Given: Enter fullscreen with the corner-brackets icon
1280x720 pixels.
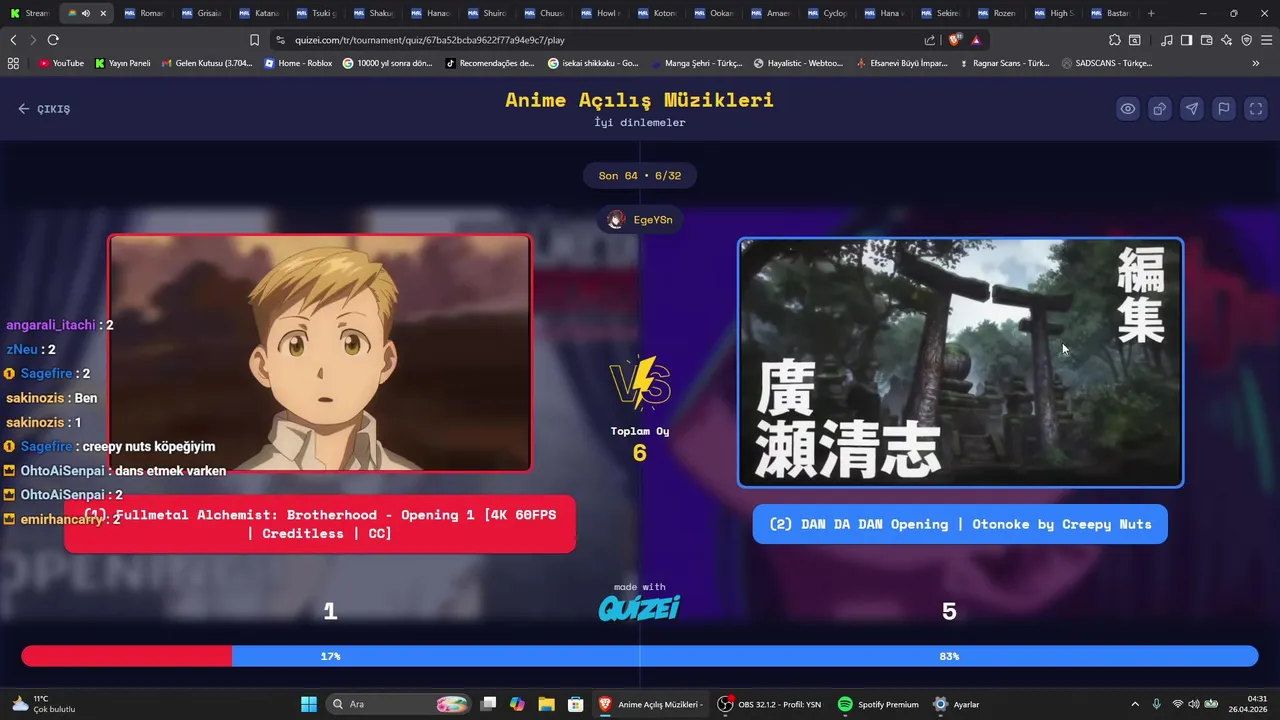Looking at the screenshot, I should (1256, 109).
